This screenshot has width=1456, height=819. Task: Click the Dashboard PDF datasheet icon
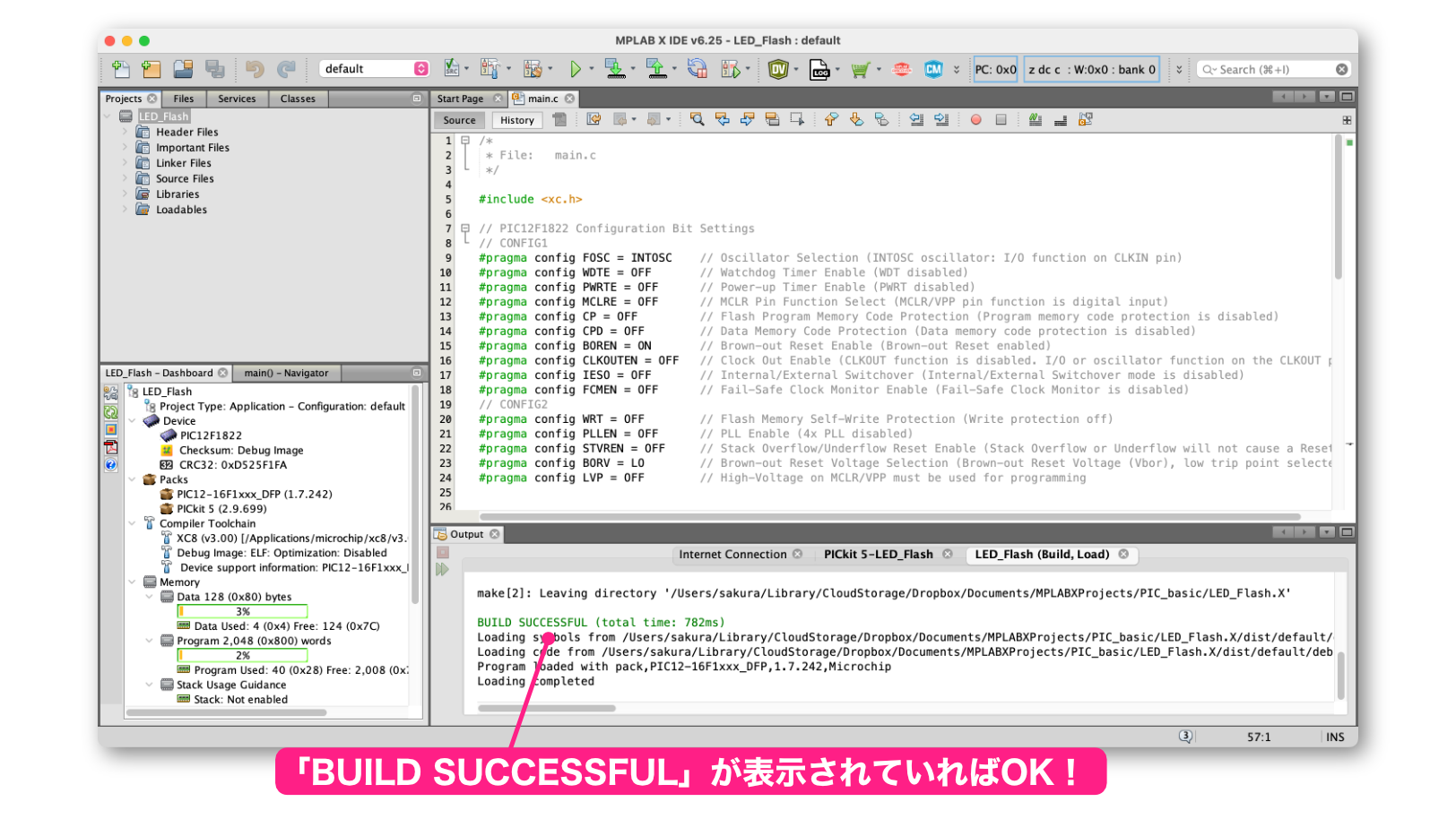(x=110, y=447)
